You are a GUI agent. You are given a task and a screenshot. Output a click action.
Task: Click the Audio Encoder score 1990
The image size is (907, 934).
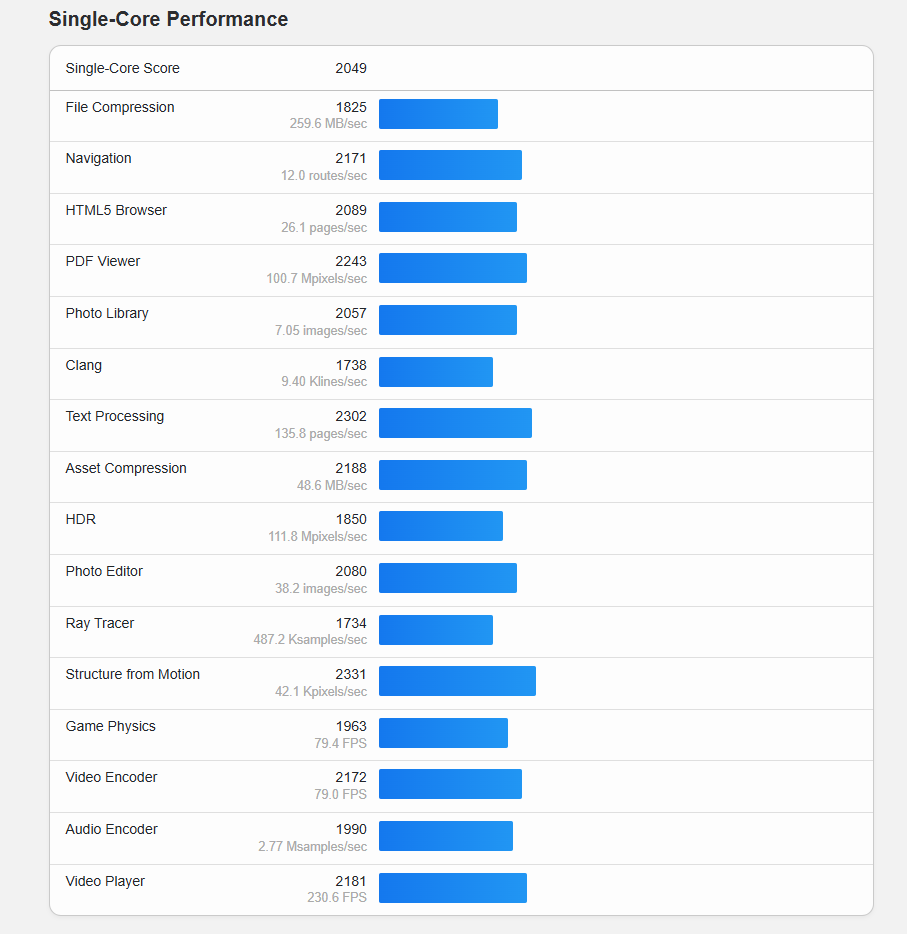pyautogui.click(x=351, y=829)
